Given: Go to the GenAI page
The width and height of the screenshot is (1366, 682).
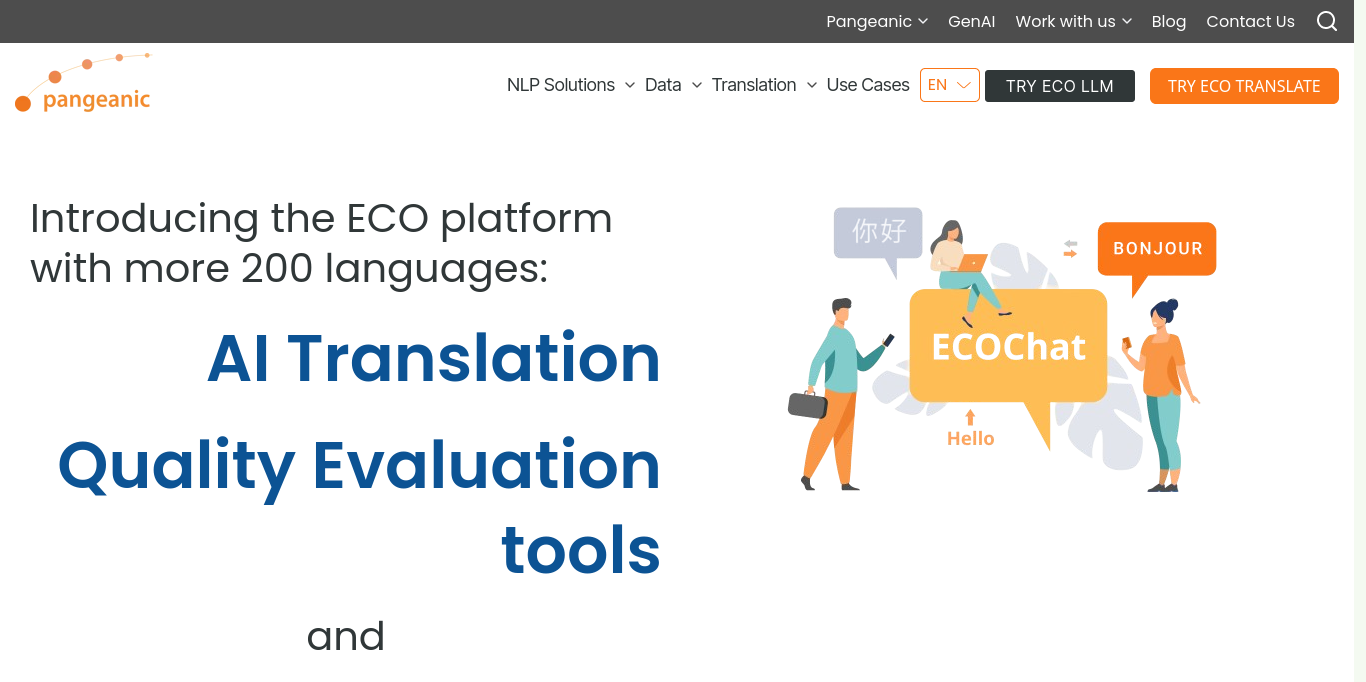Looking at the screenshot, I should pos(971,21).
